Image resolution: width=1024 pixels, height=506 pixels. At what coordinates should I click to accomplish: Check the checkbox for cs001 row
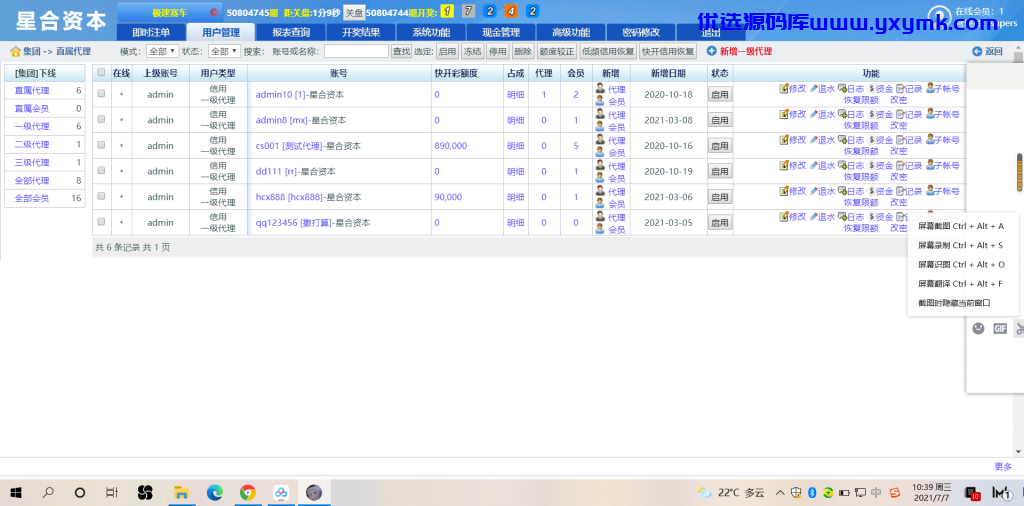101,144
